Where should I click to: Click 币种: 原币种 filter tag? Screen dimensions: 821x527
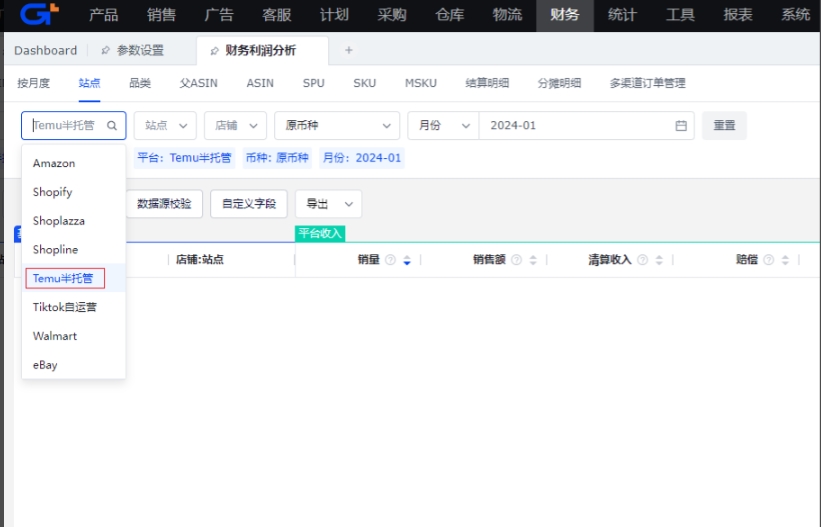coord(277,158)
